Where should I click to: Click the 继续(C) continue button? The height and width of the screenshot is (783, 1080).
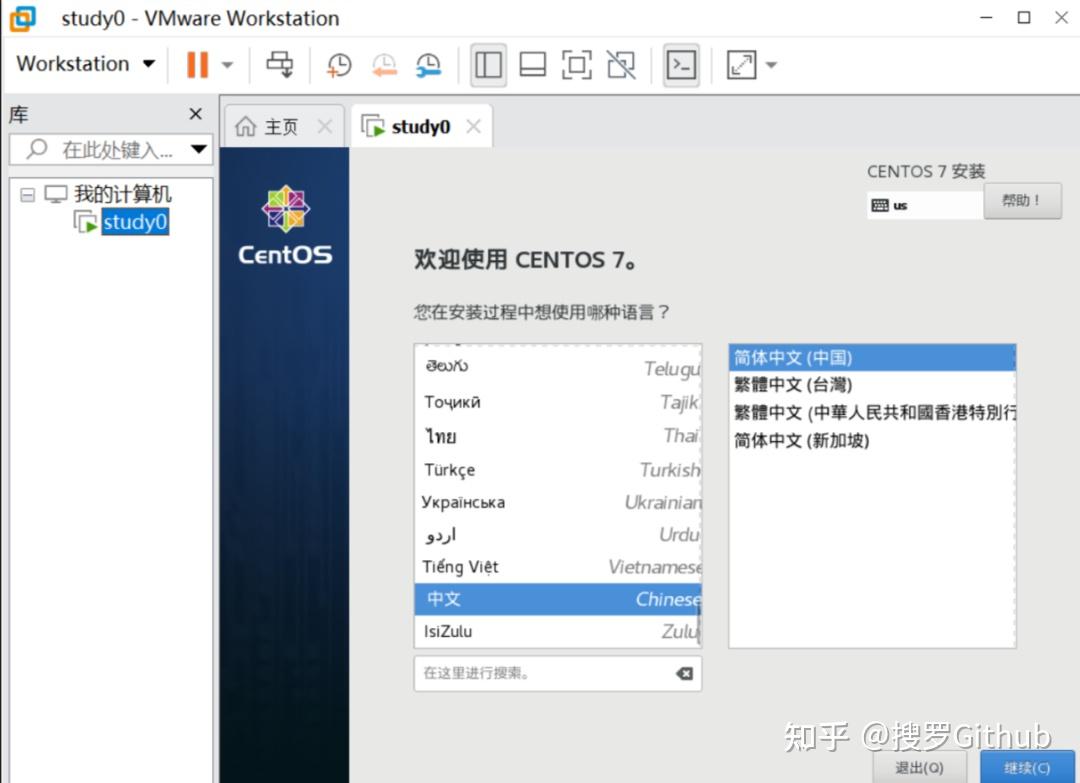tap(1027, 767)
